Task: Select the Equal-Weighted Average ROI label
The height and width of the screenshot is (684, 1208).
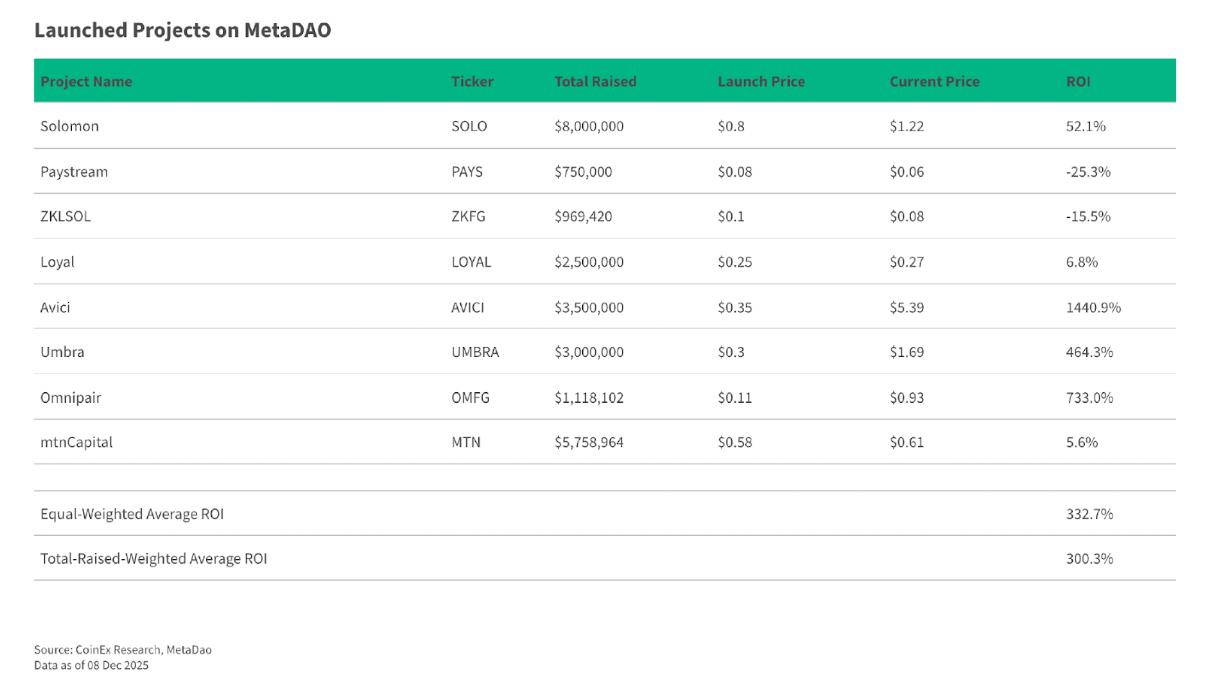Action: coord(132,514)
